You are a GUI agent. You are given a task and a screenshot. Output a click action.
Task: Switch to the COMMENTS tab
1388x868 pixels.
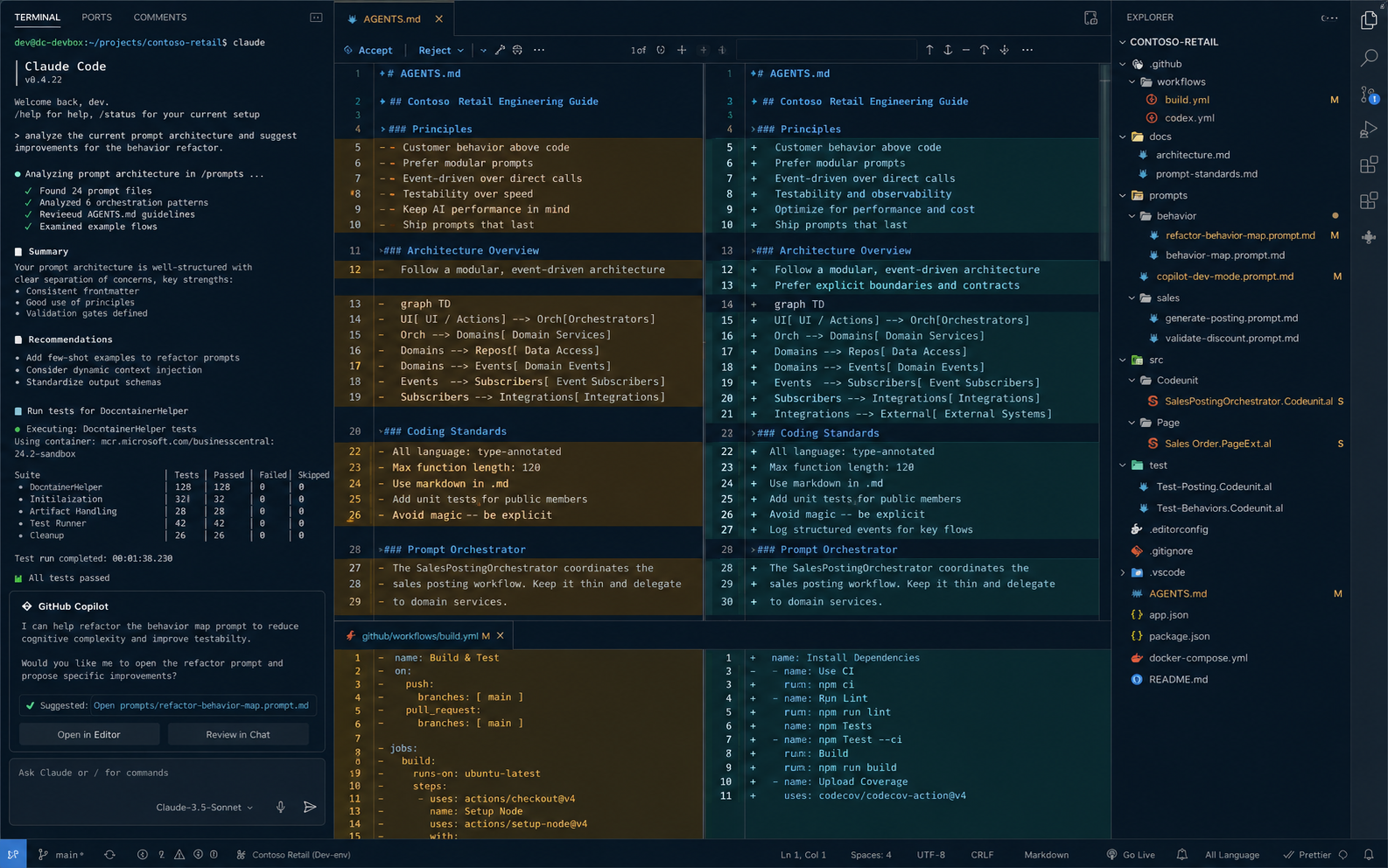(160, 17)
